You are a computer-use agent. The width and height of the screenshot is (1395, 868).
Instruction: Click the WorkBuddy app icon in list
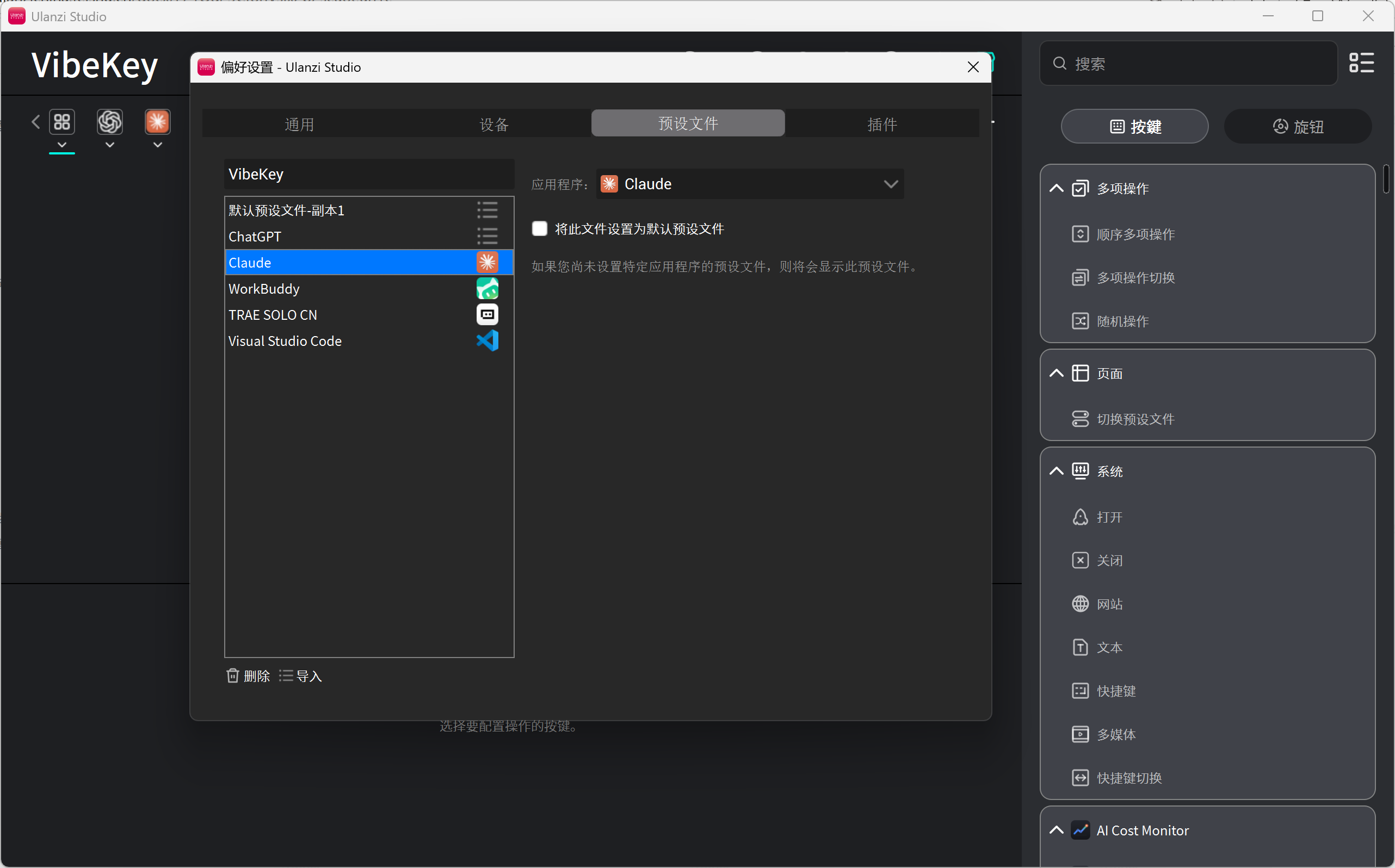(x=487, y=288)
